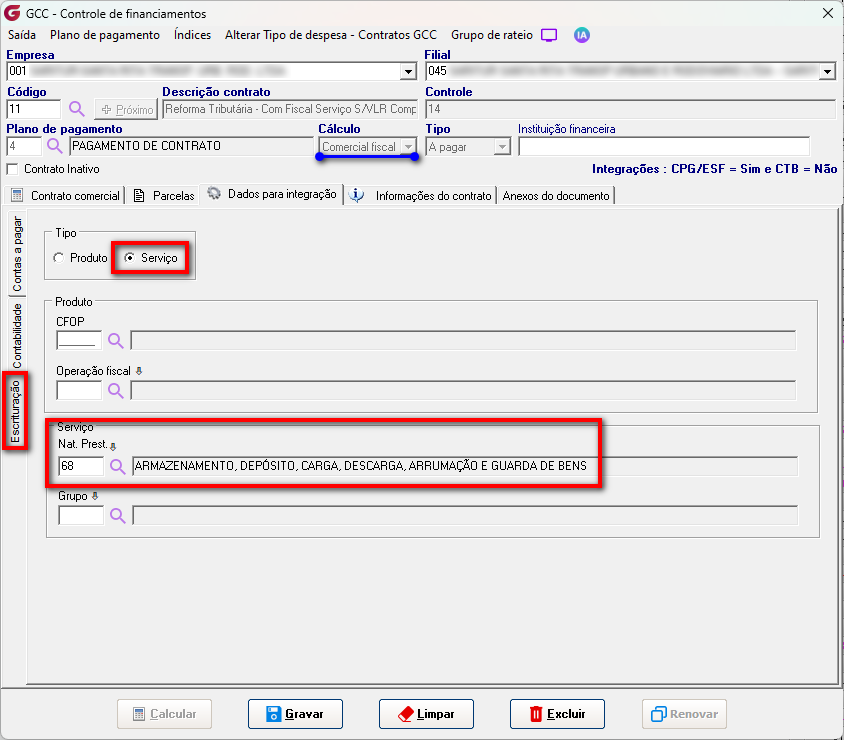This screenshot has width=844, height=740.
Task: Click the Excluir button
Action: (x=557, y=714)
